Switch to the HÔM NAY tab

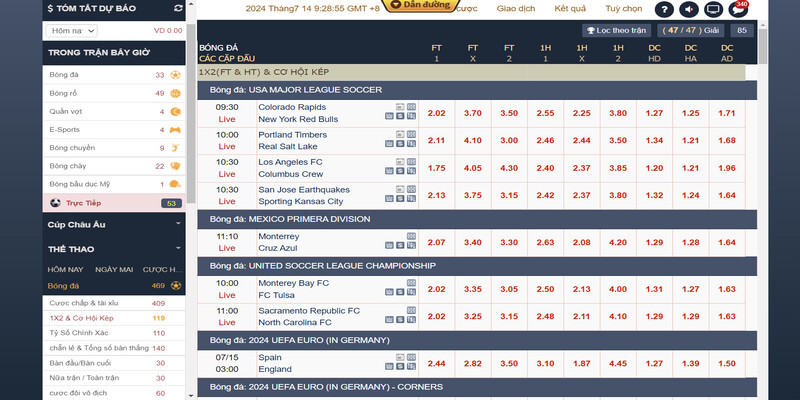tap(63, 269)
